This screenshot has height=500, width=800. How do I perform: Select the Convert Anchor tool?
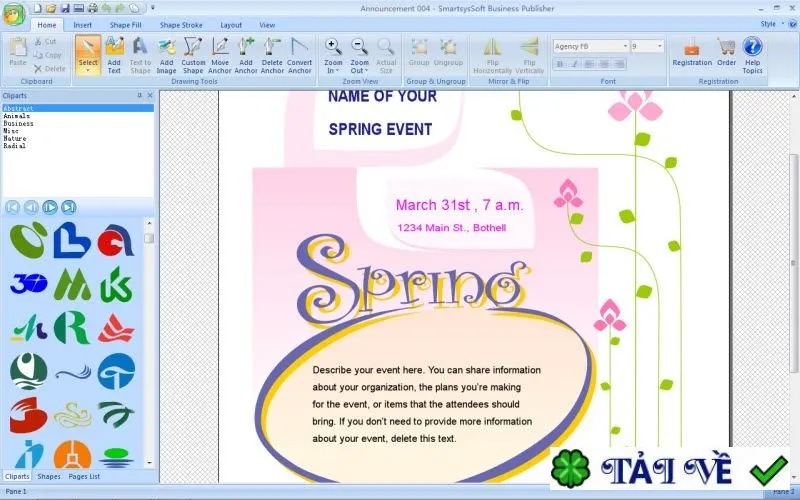click(x=299, y=55)
